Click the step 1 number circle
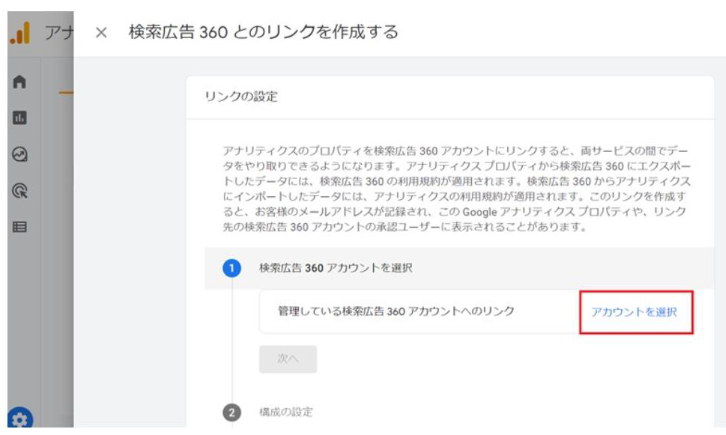The width and height of the screenshot is (726, 435). coord(231,268)
